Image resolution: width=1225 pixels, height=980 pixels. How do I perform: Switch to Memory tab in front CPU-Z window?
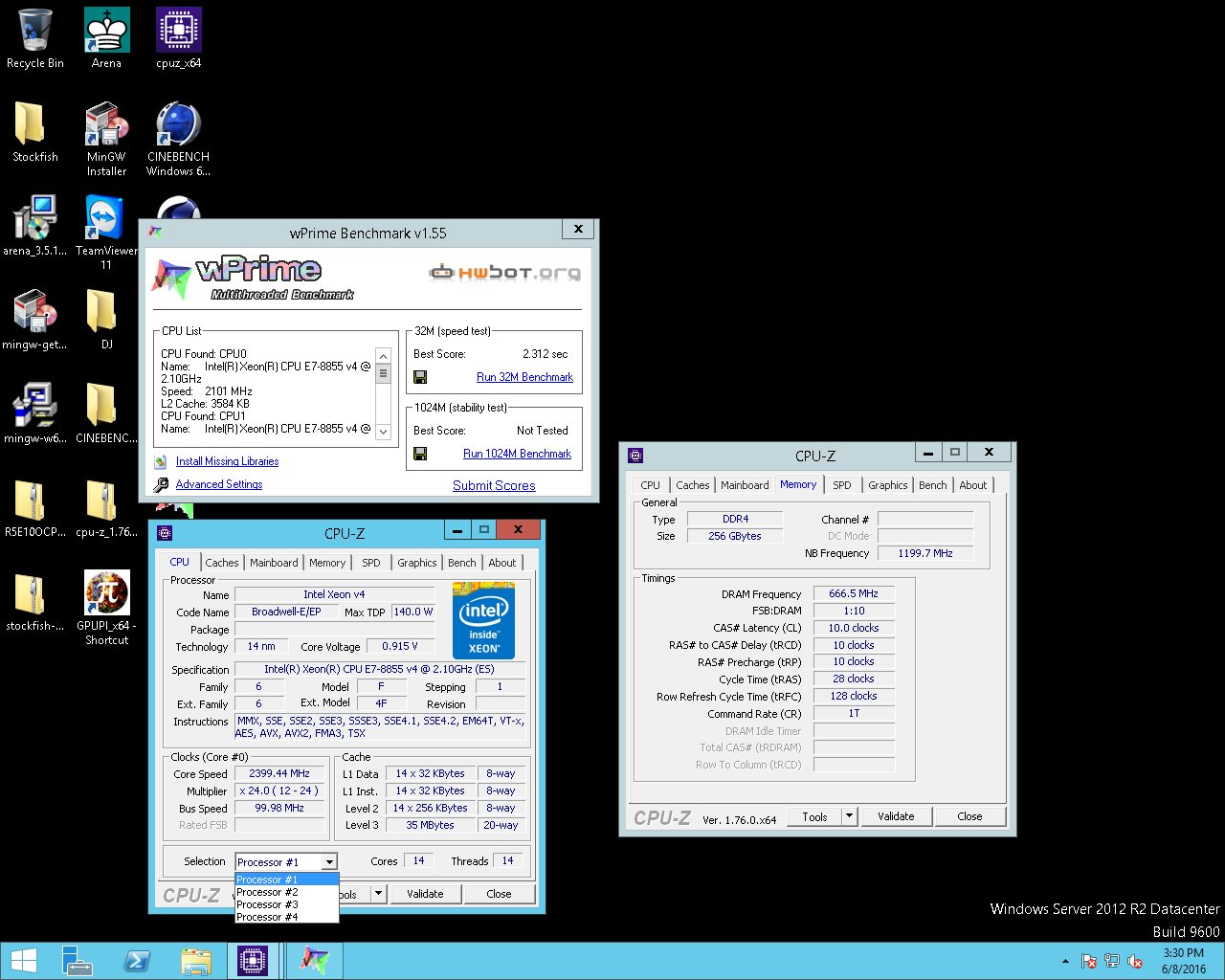tap(327, 563)
